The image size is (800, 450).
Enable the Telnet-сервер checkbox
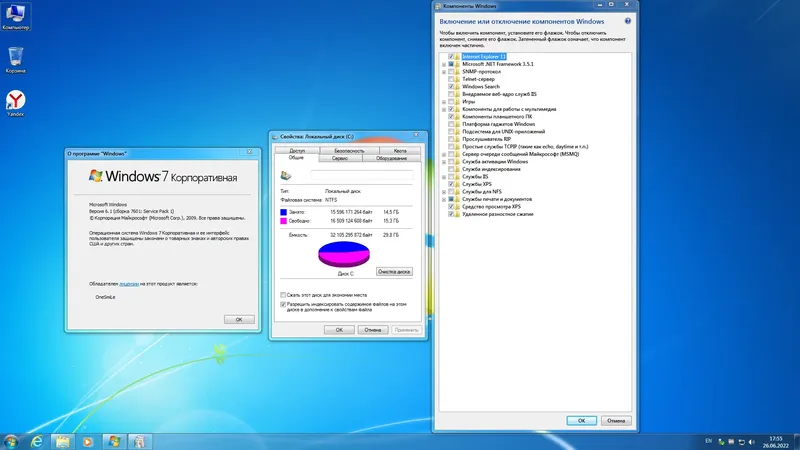pyautogui.click(x=451, y=79)
